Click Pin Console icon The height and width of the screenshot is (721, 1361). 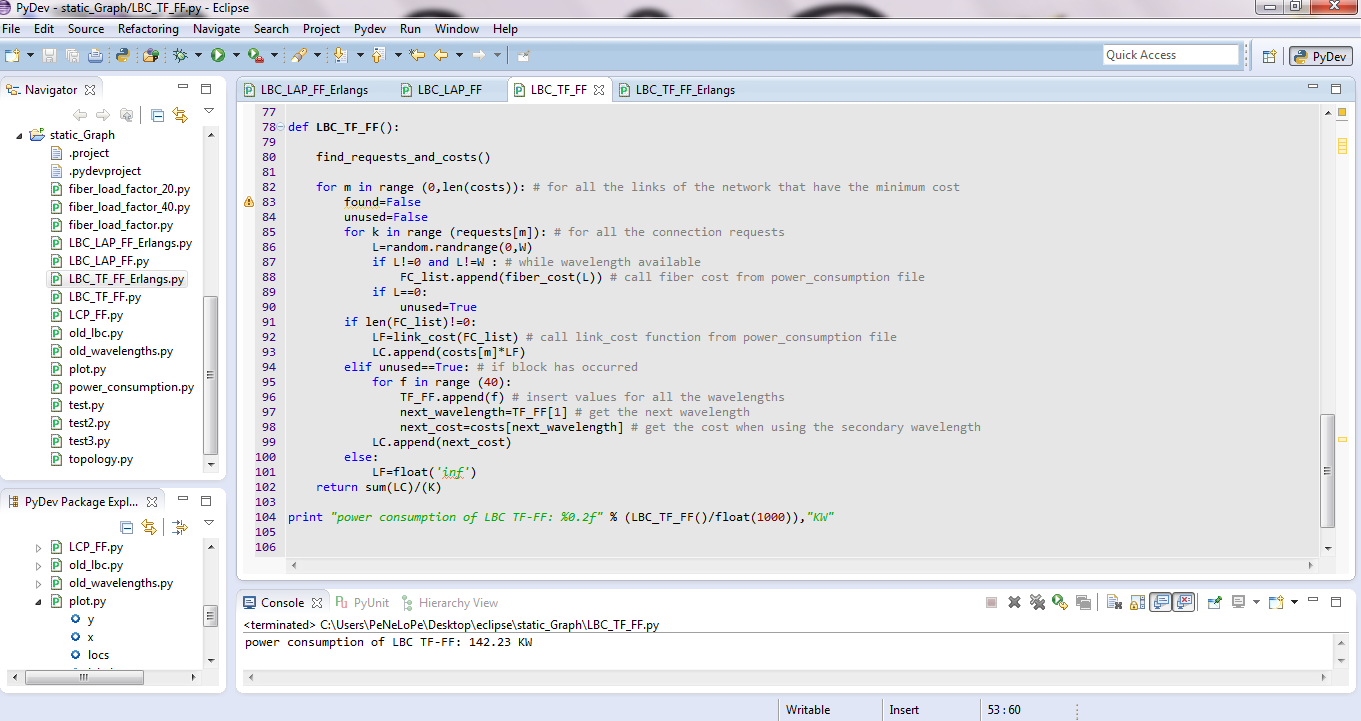coord(1214,602)
